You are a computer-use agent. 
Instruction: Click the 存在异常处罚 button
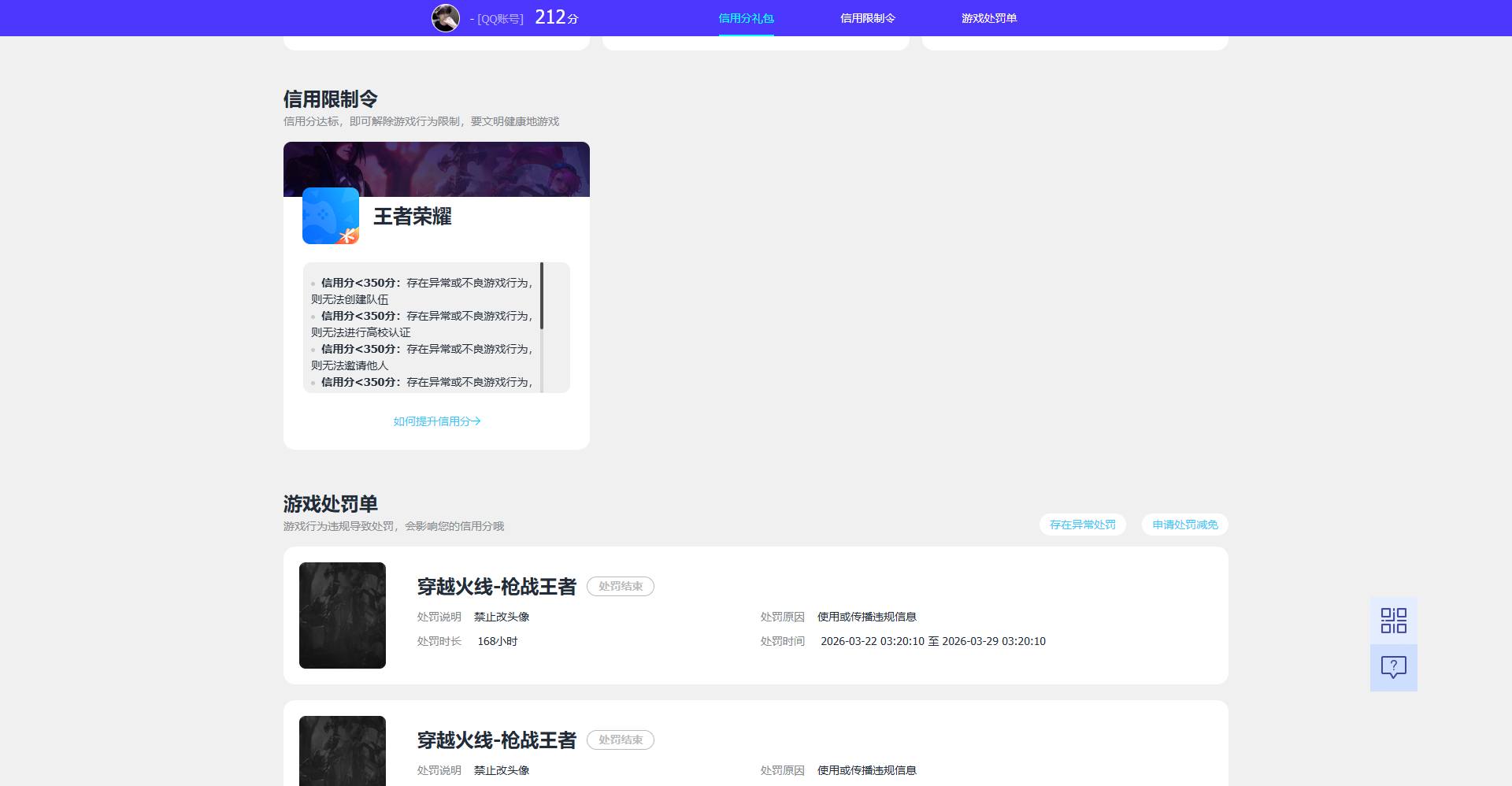pos(1083,525)
